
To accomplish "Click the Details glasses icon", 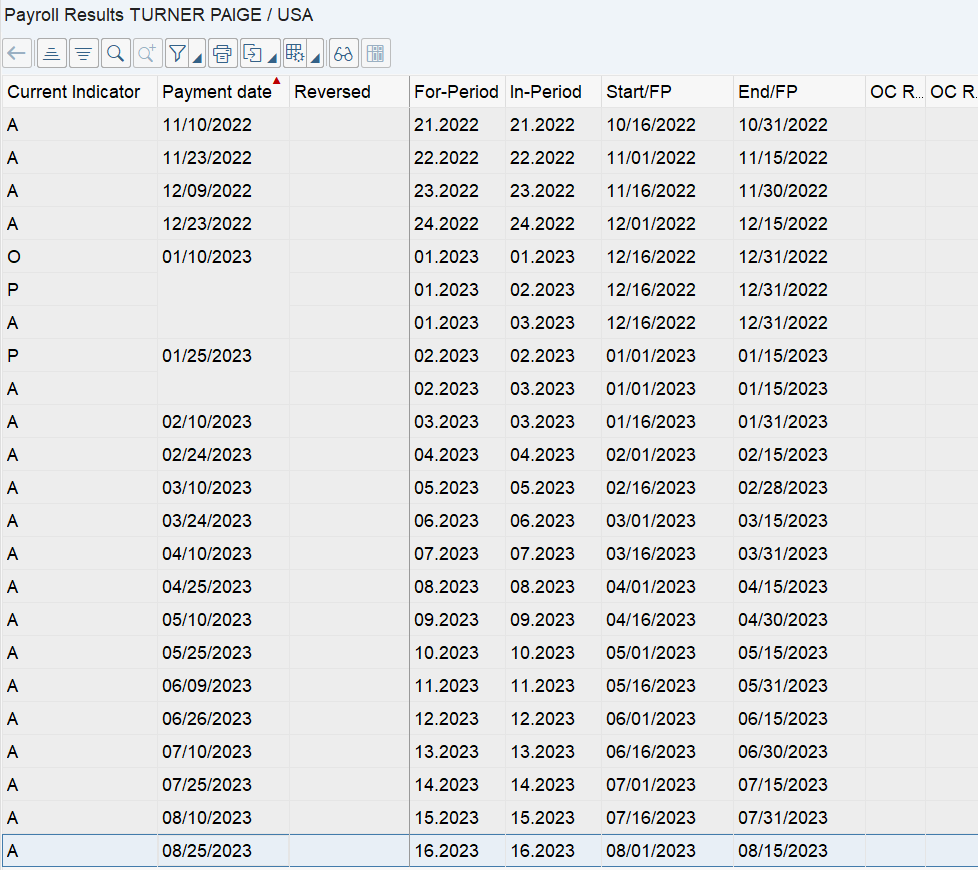I will [343, 53].
